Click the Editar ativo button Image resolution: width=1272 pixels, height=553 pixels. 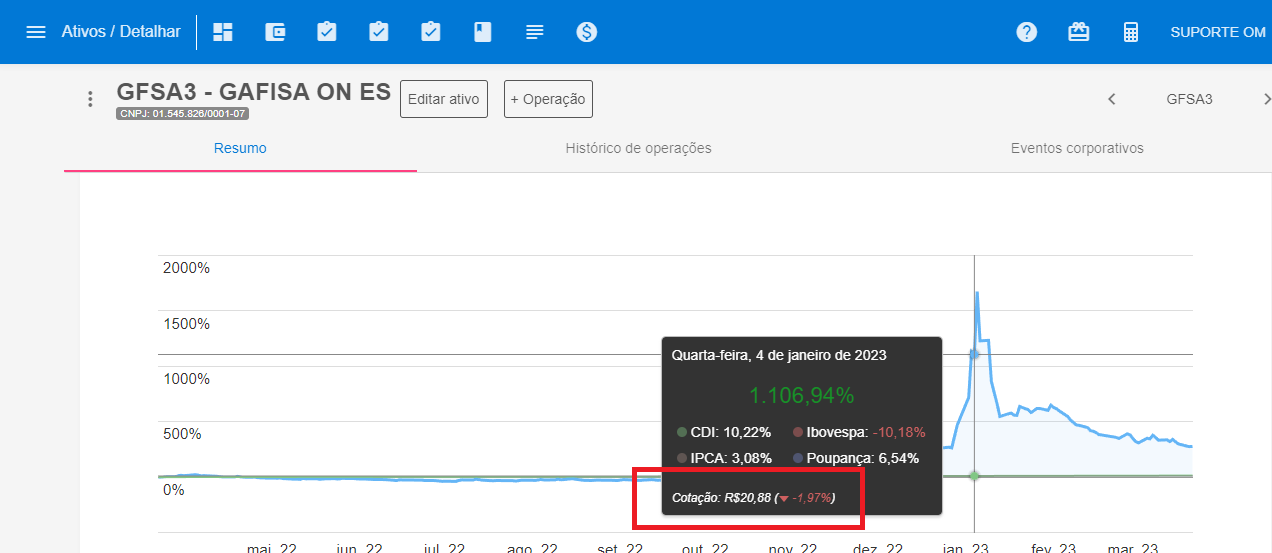pos(443,99)
